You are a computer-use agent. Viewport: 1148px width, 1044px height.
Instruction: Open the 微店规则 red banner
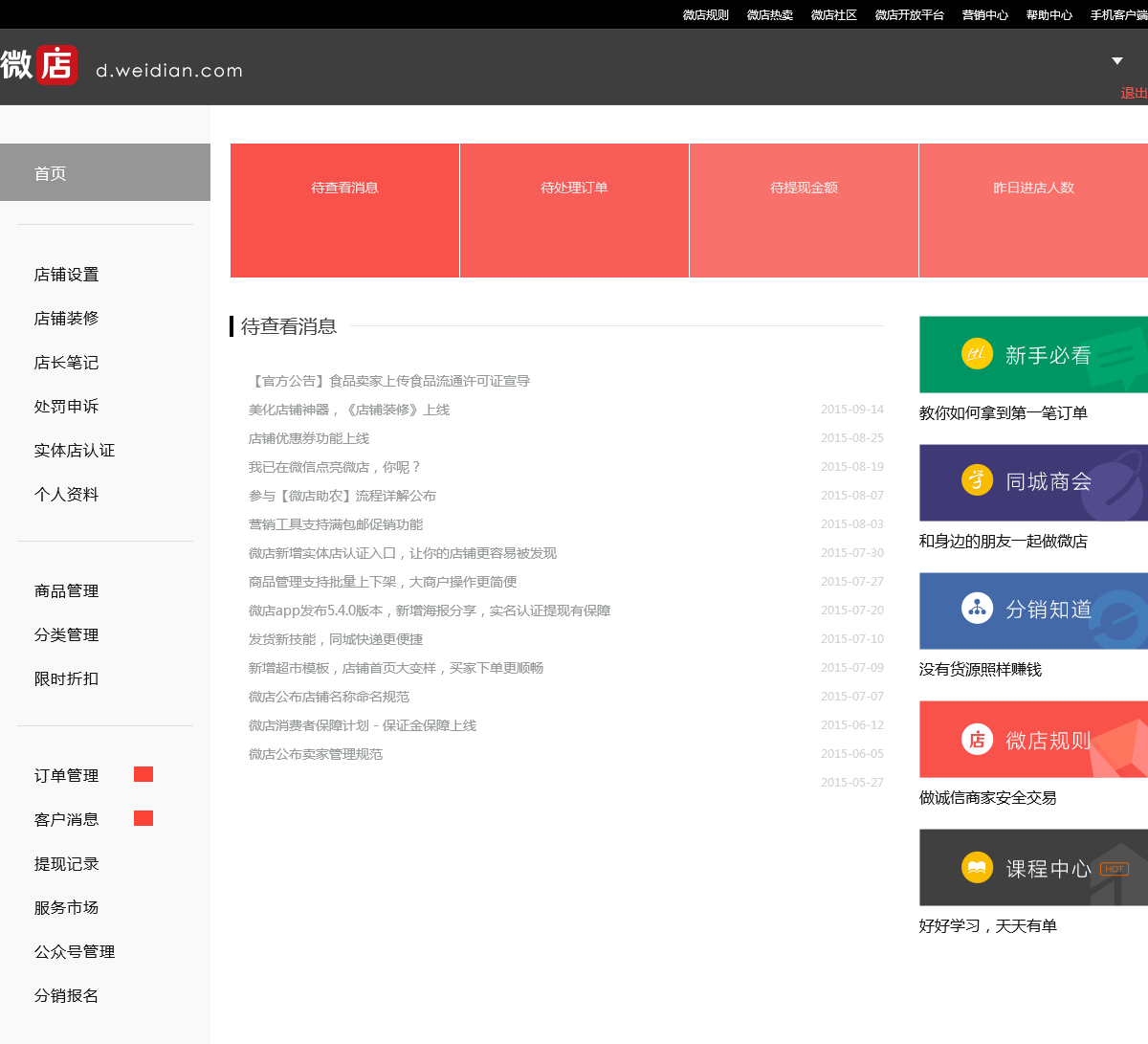(x=1033, y=739)
